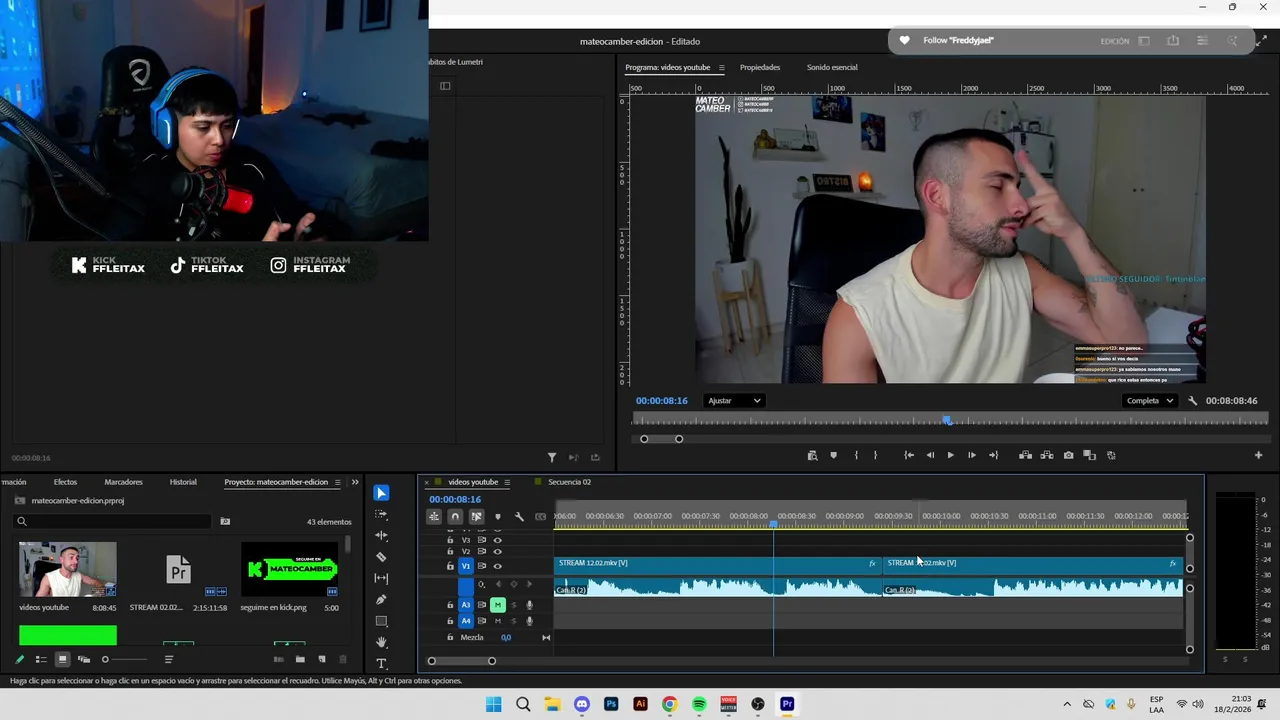This screenshot has width=1280, height=720.
Task: Create new bin in Project panel
Action: (x=300, y=659)
